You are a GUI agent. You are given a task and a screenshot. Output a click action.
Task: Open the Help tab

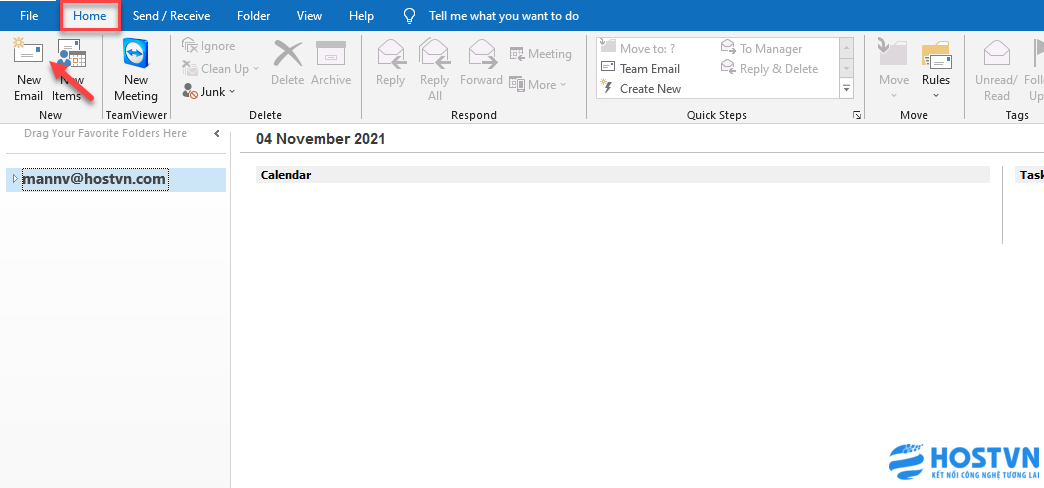point(362,15)
